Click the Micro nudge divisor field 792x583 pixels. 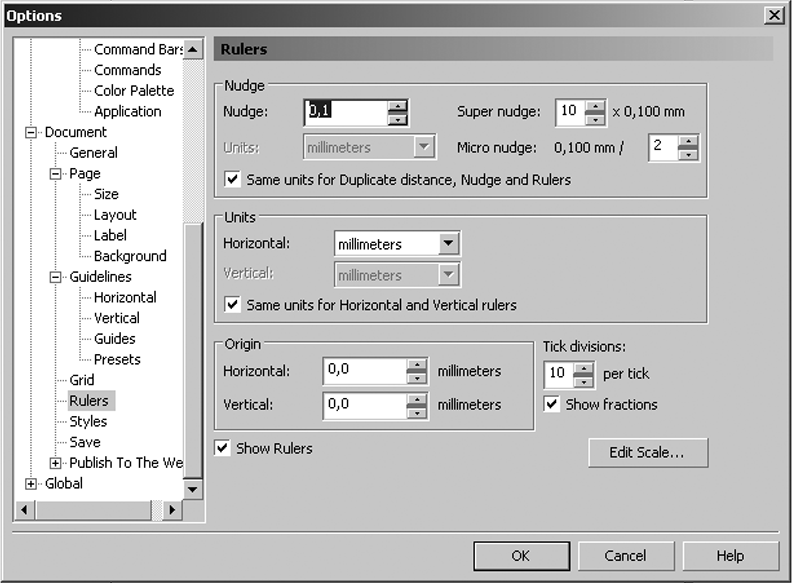(663, 148)
